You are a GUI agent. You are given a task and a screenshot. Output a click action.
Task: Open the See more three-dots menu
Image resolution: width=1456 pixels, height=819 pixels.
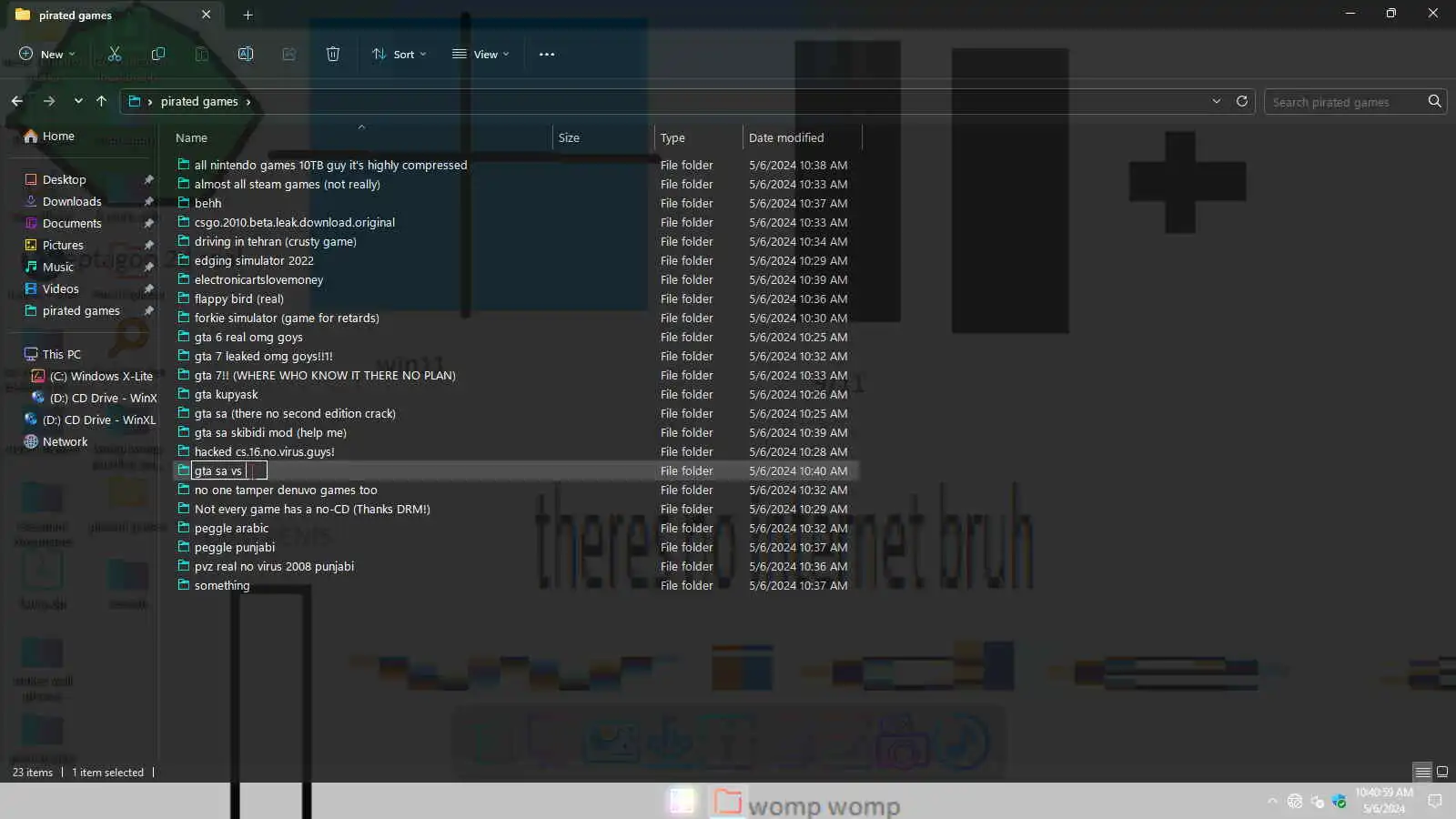coord(547,54)
